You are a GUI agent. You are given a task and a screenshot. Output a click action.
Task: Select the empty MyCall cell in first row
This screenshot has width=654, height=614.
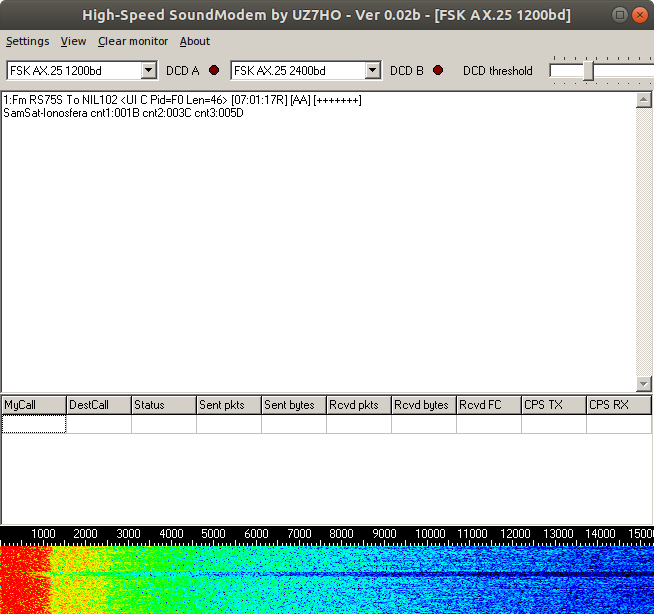(34, 424)
